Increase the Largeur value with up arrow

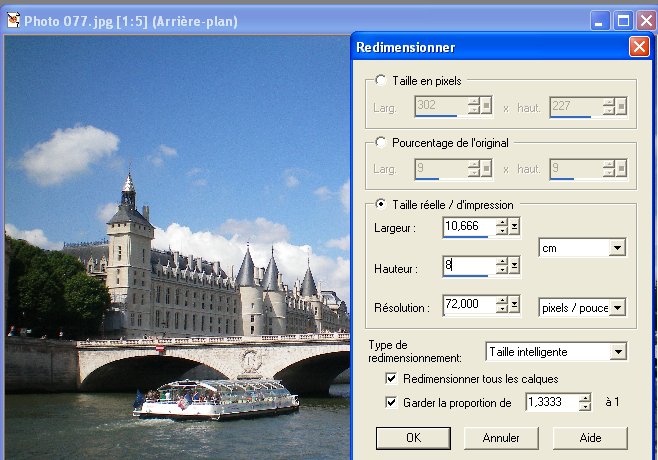[x=502, y=222]
